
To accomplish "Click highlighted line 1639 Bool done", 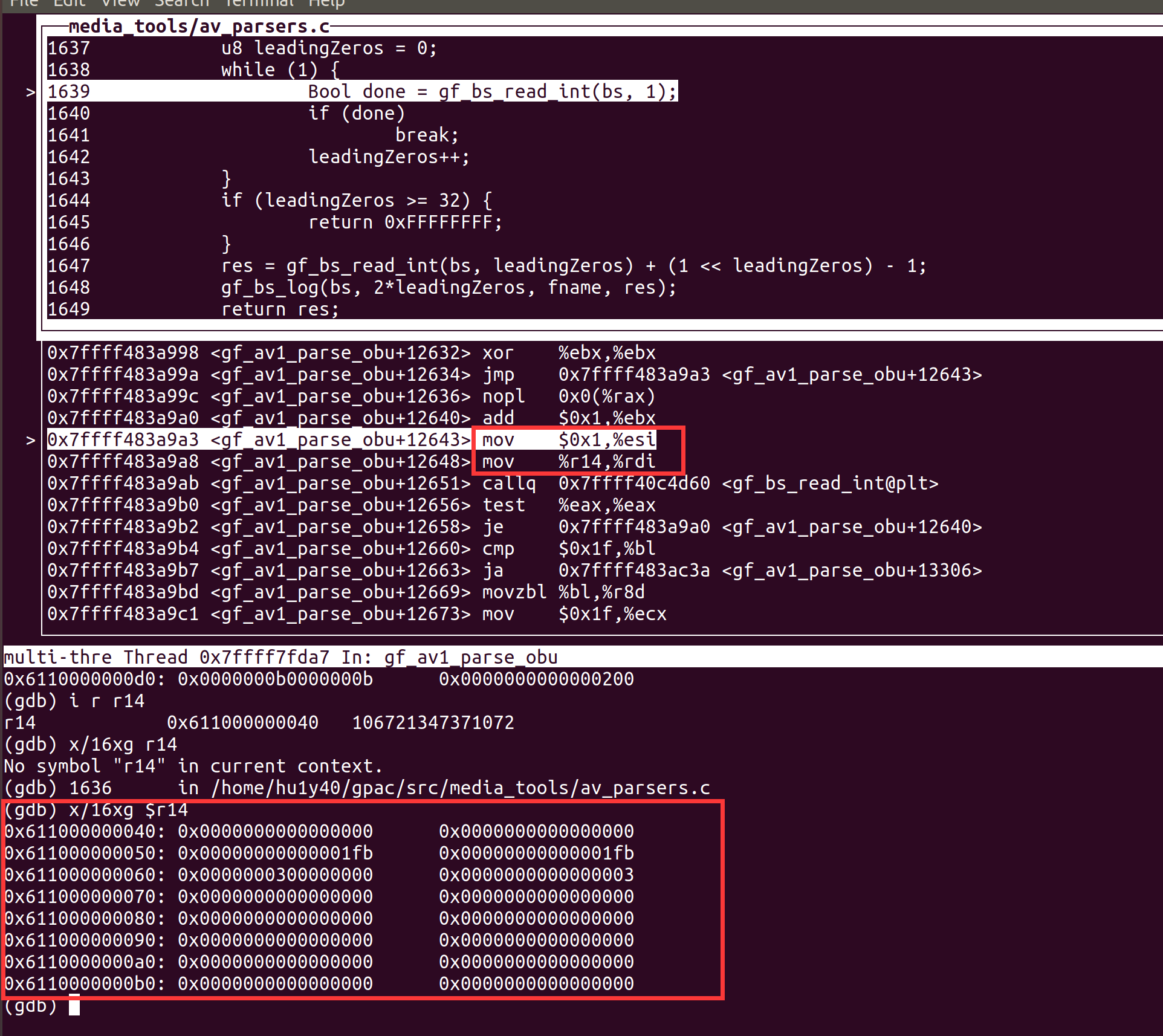I will click(x=362, y=91).
